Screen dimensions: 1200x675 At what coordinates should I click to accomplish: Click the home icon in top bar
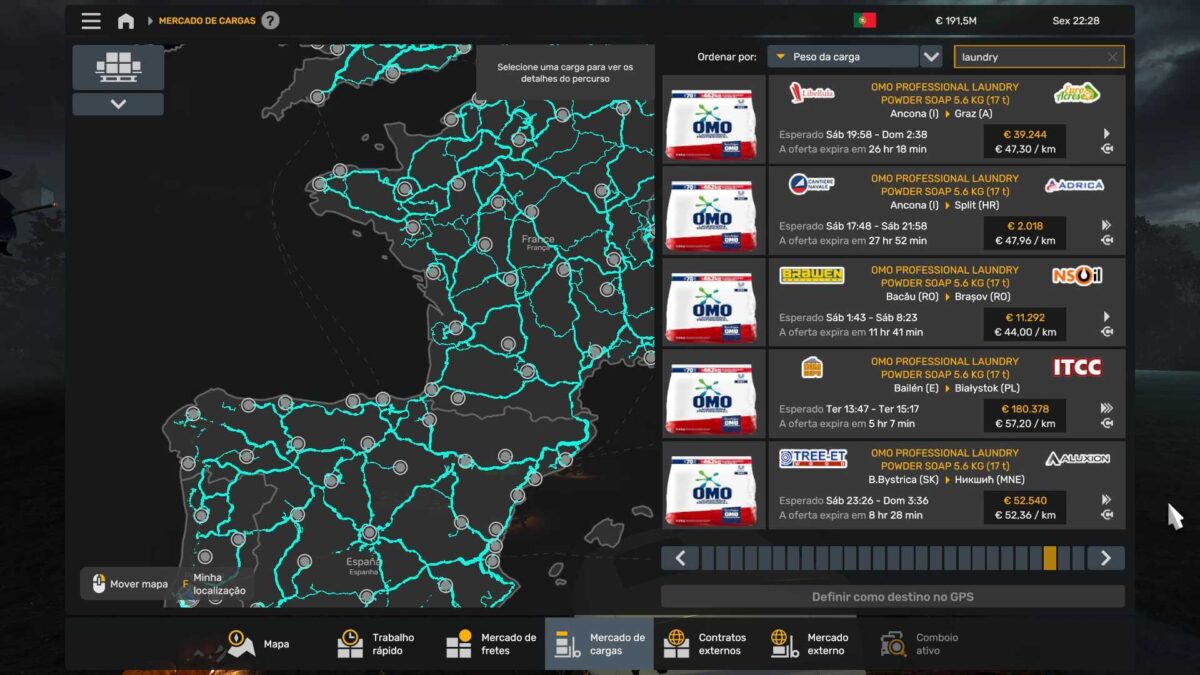point(126,21)
